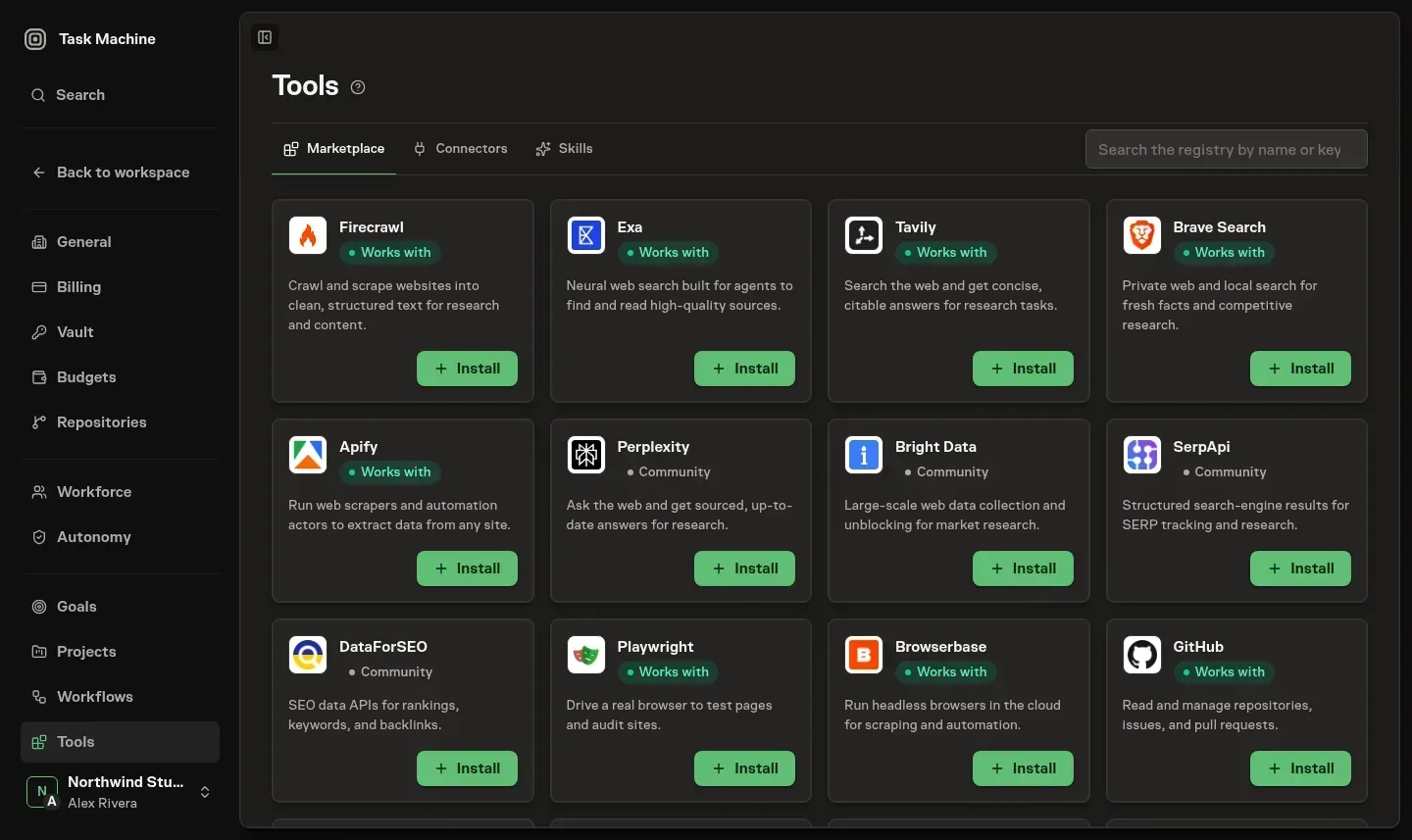Open Vault in the sidebar
The image size is (1412, 840).
click(x=120, y=332)
